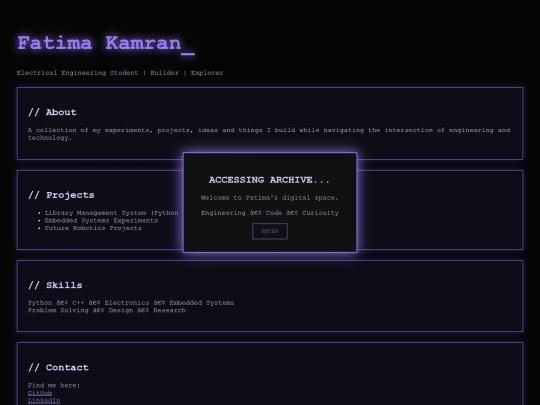
Task: Click the '// Contact' section heading
Action: tap(58, 367)
